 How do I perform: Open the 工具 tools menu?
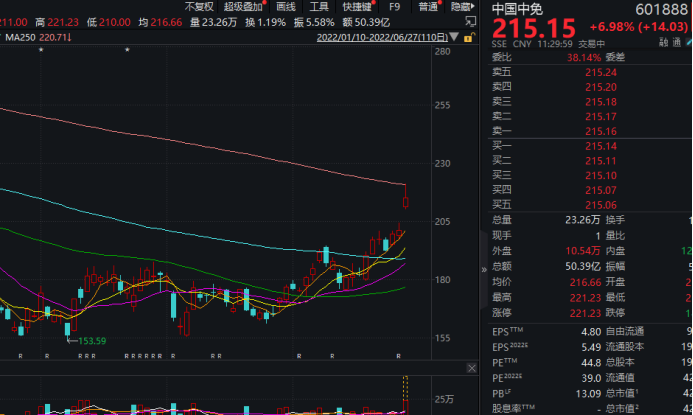[x=318, y=7]
